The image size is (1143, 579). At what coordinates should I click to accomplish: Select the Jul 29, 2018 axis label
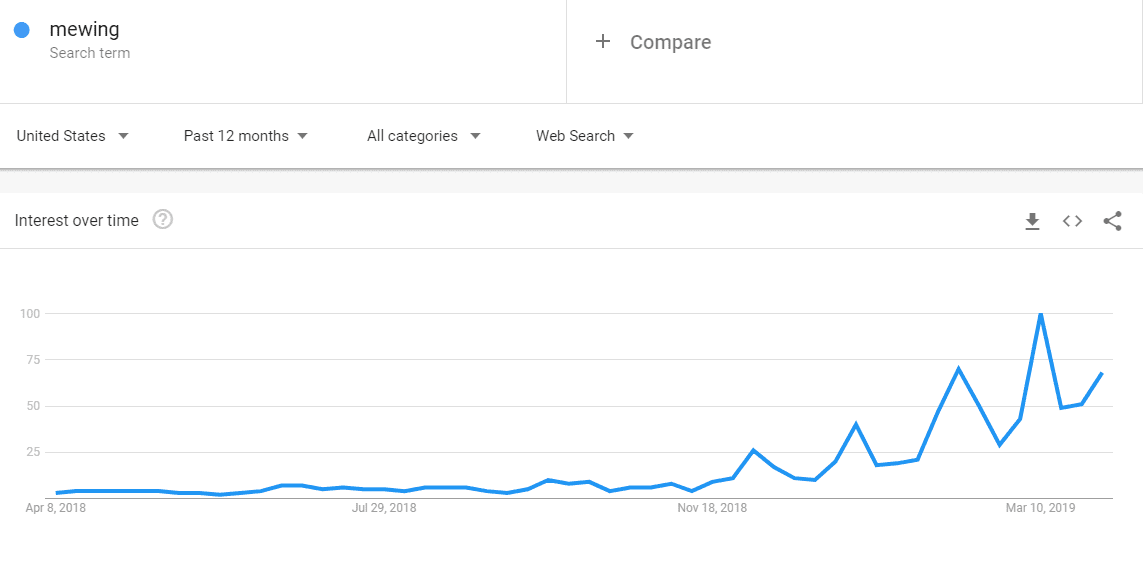(384, 508)
